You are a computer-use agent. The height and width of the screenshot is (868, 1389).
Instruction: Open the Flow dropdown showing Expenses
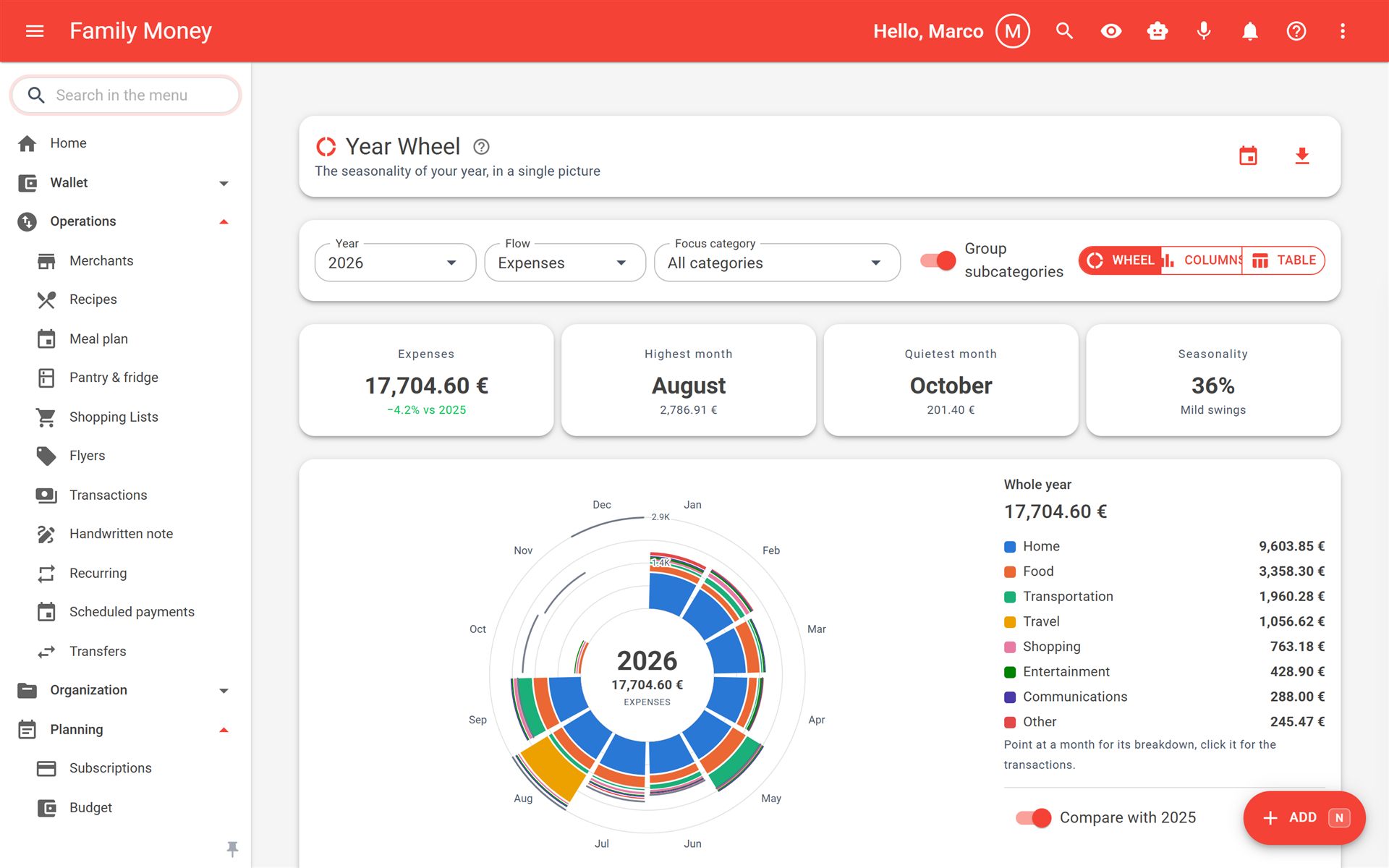(x=565, y=263)
